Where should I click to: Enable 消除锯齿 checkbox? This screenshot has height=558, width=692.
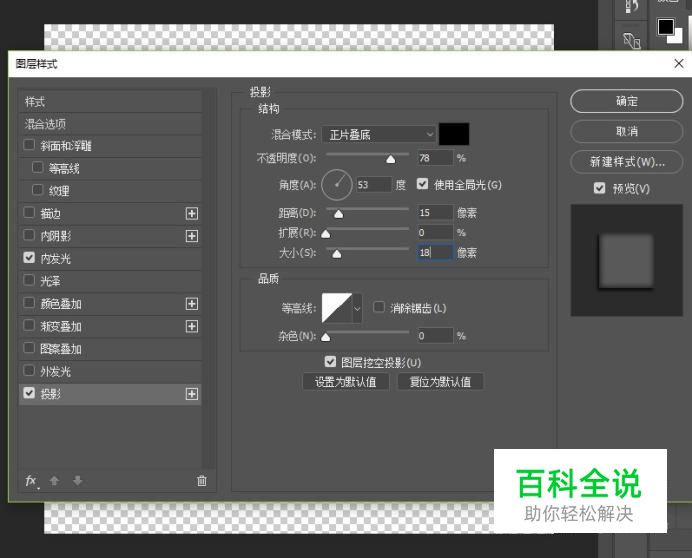click(379, 307)
